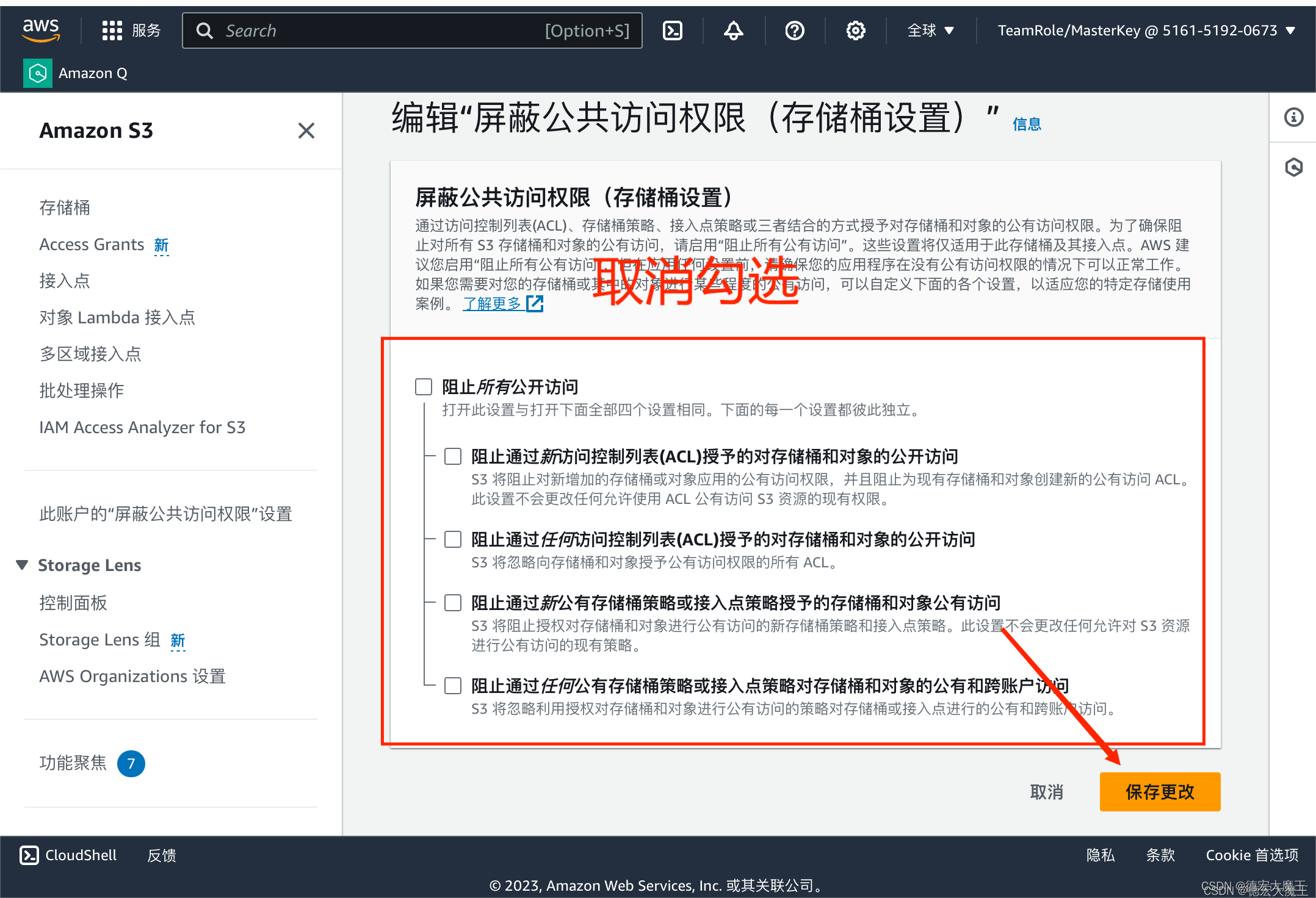Viewport: 1316px width, 898px height.
Task: Click the 服务 label in top bar
Action: click(x=146, y=31)
